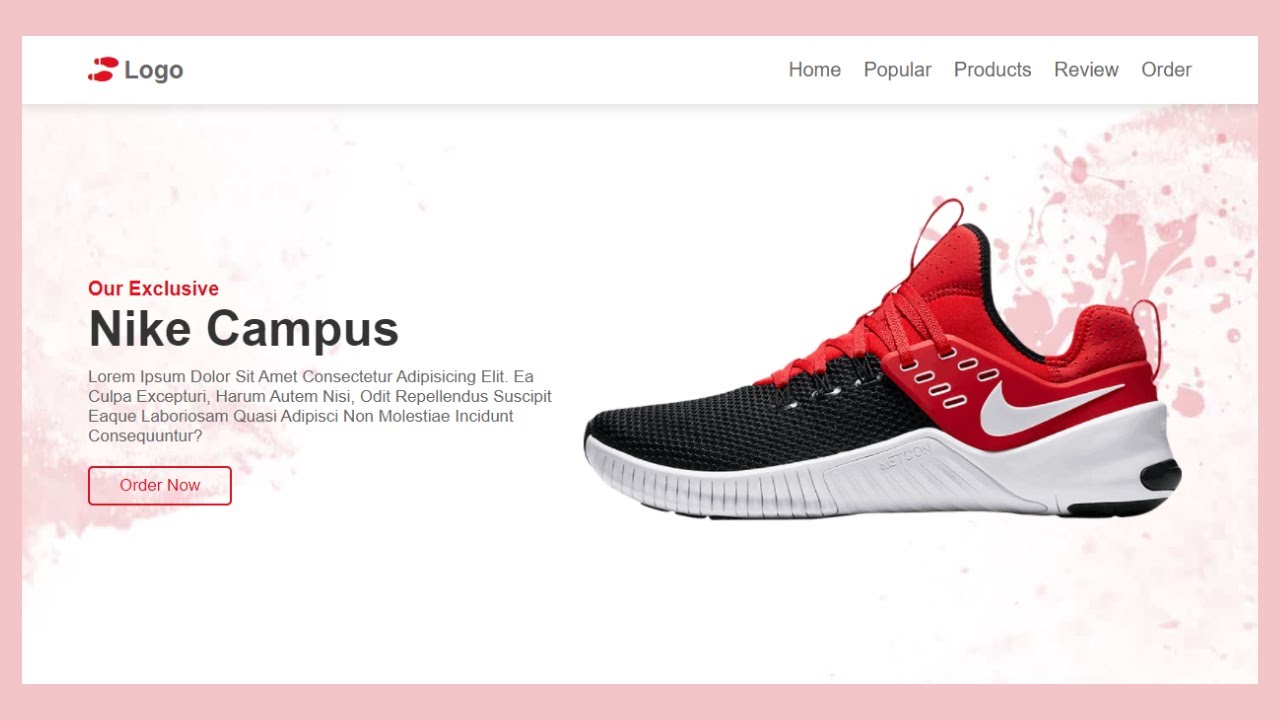Open the Review nav link
Screen dimensions: 1280x720
[1086, 70]
